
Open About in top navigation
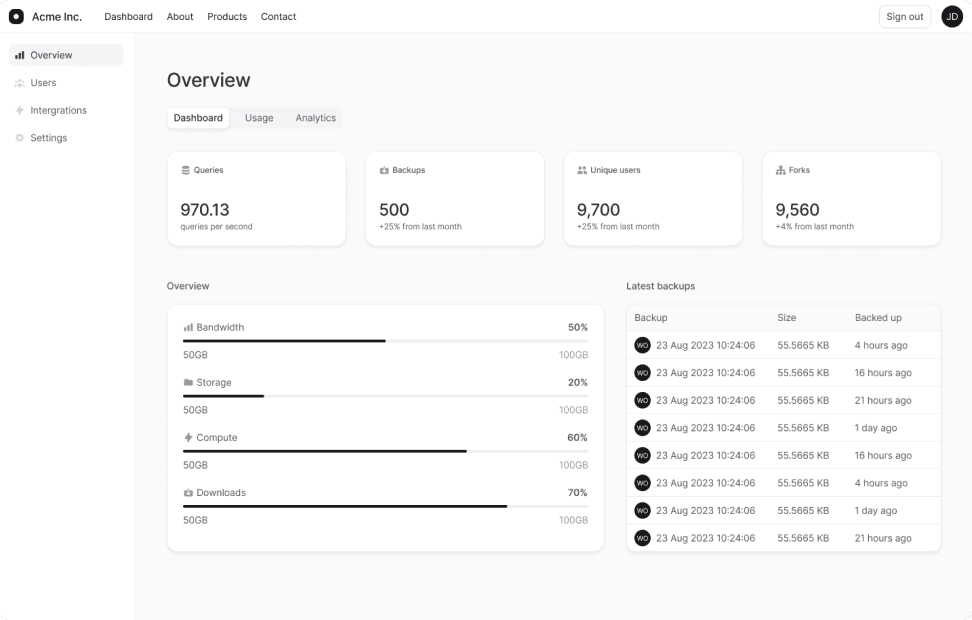[180, 17]
